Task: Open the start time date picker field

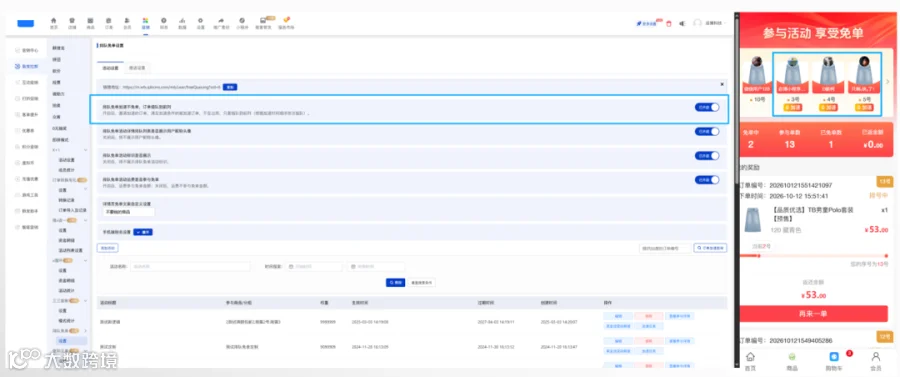Action: (x=314, y=267)
